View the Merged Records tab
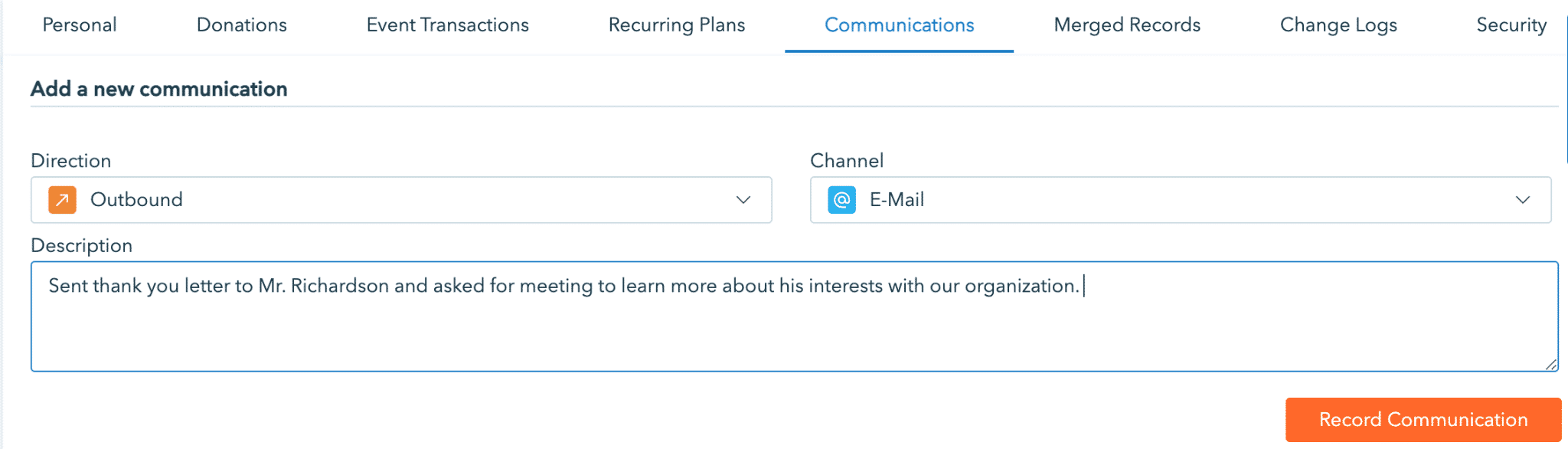Viewport: 1568px width, 449px height. click(1126, 25)
